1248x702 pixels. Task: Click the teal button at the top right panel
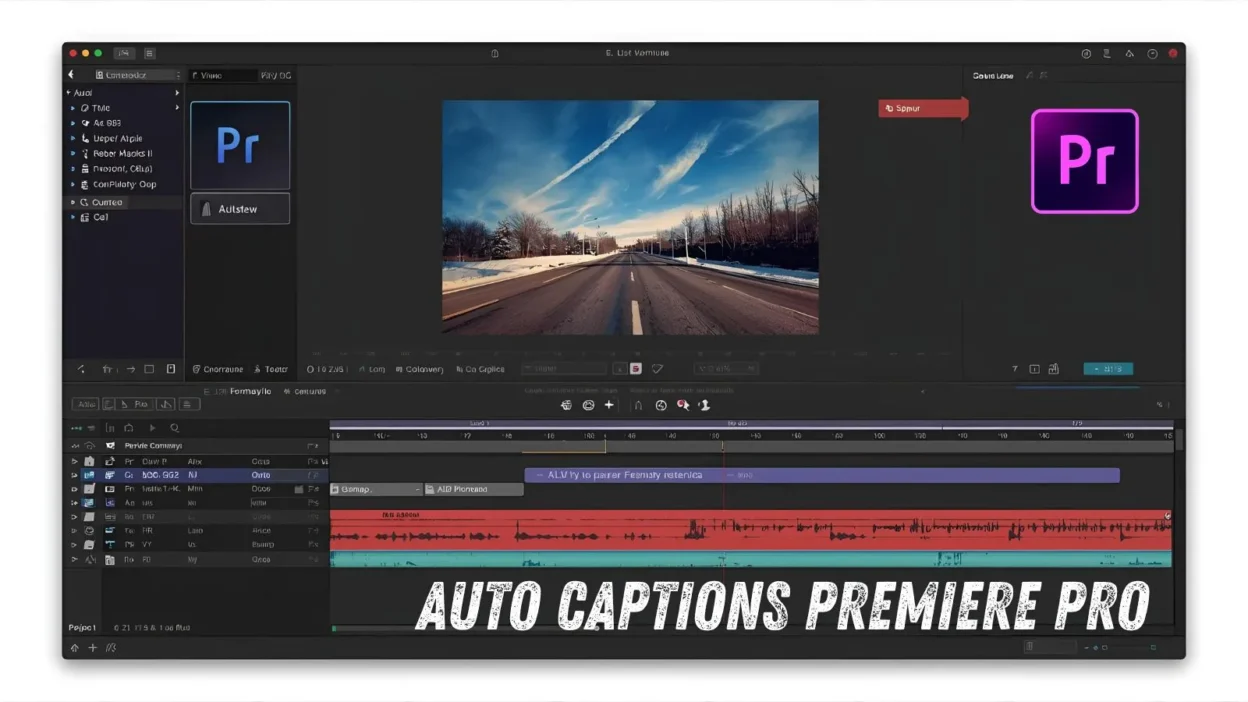coord(1107,368)
